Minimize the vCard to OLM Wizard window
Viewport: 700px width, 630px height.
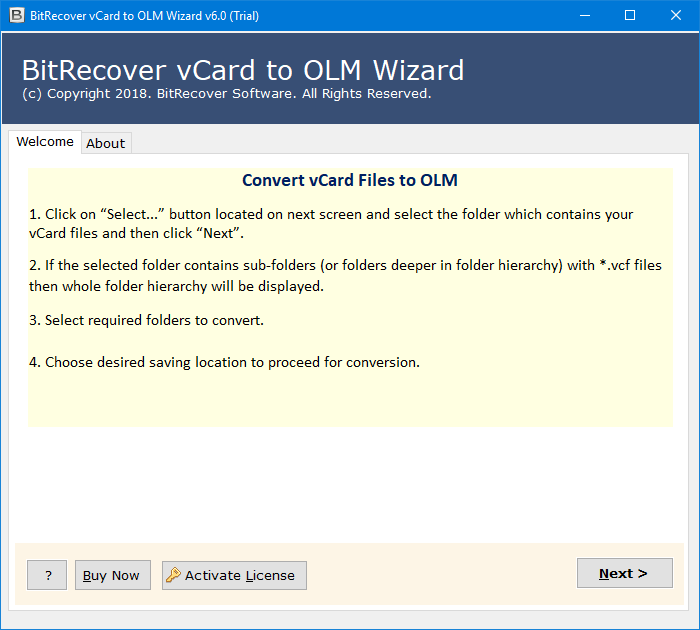coord(585,15)
